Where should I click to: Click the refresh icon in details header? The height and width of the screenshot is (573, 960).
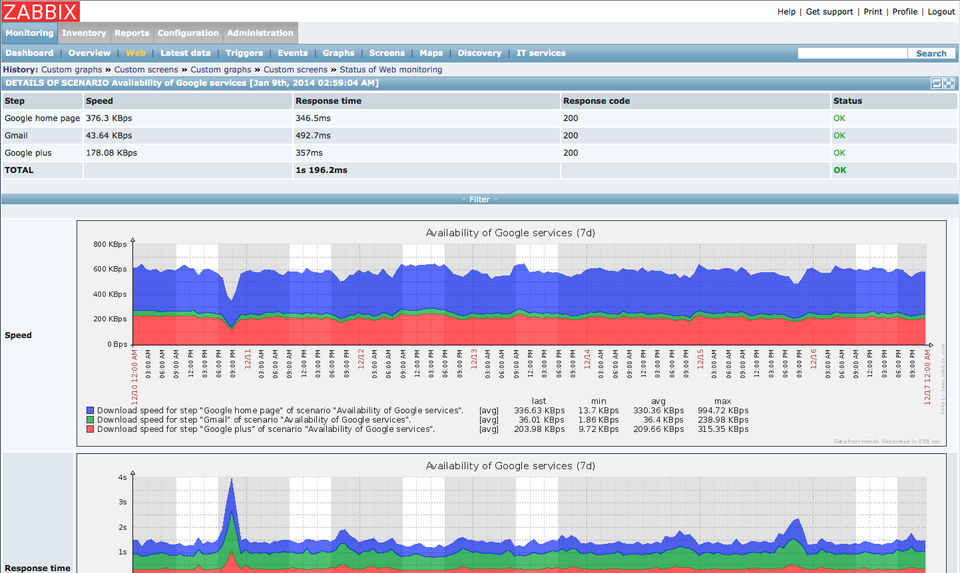[x=937, y=83]
